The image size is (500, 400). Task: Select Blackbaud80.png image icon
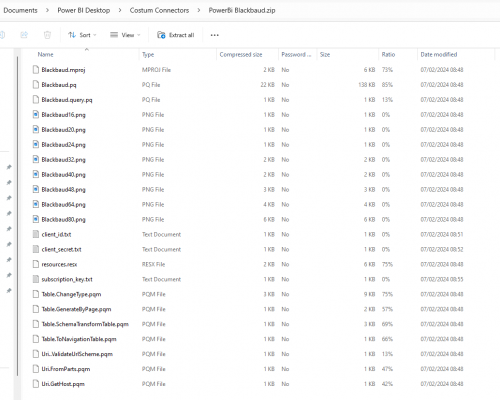(x=36, y=219)
